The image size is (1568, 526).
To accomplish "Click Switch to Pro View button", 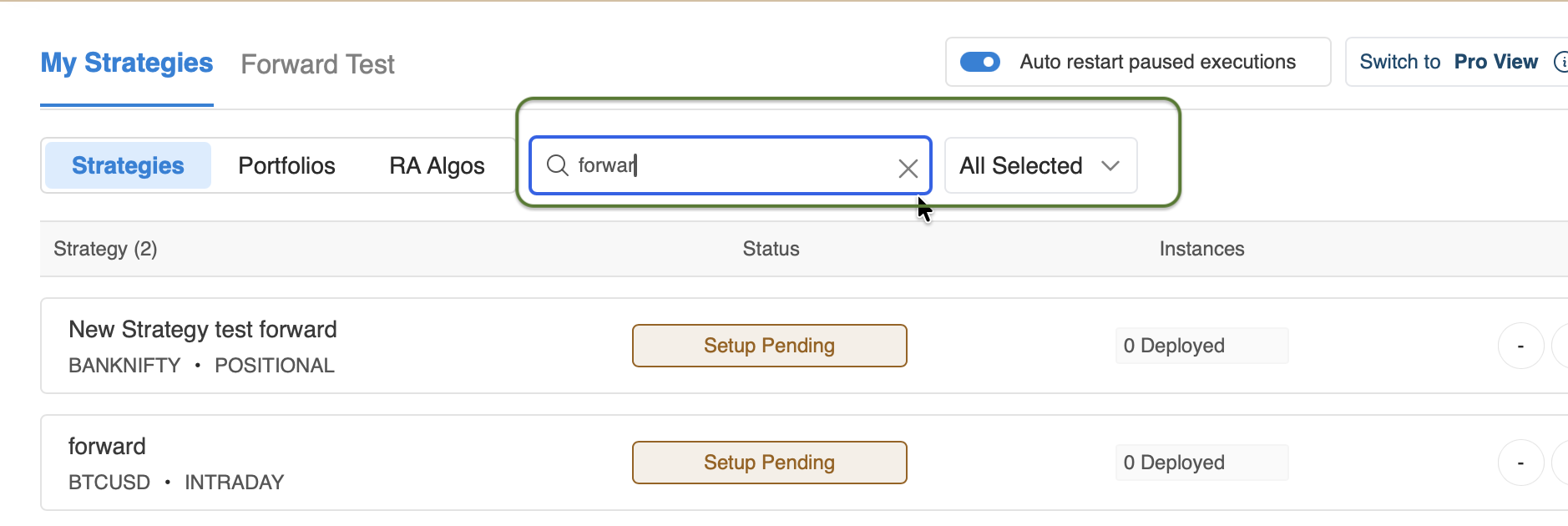I will [1448, 62].
